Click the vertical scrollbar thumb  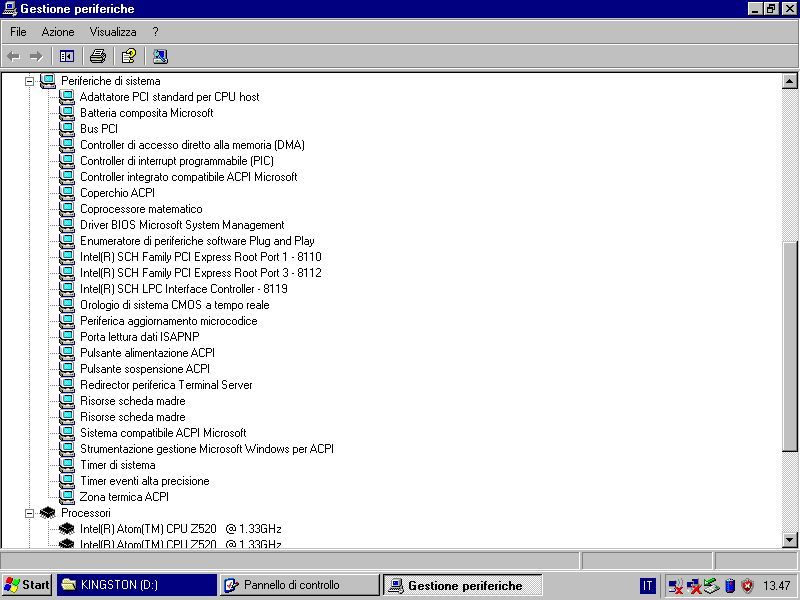click(789, 346)
